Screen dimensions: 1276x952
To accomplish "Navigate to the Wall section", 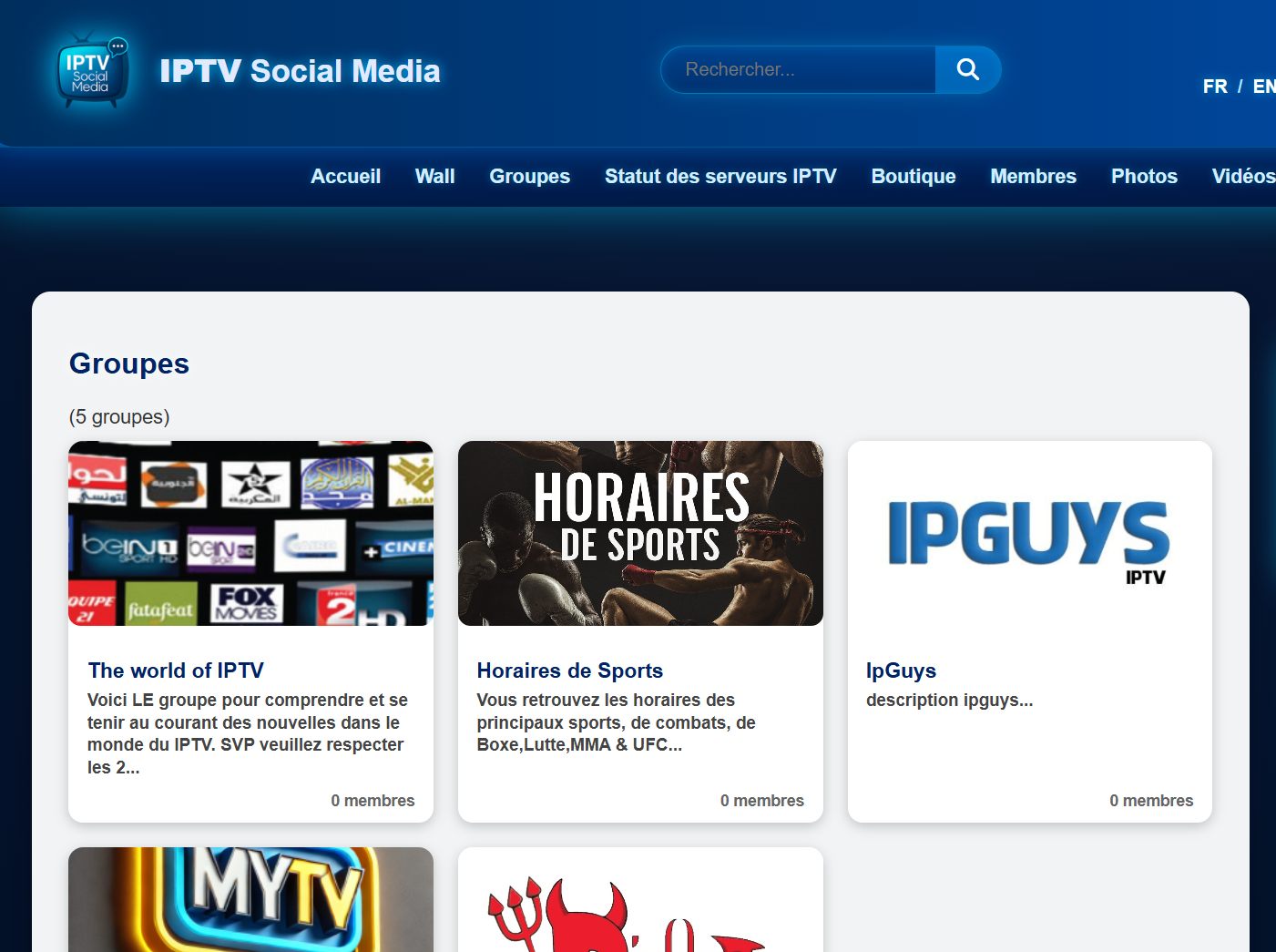I will (434, 177).
